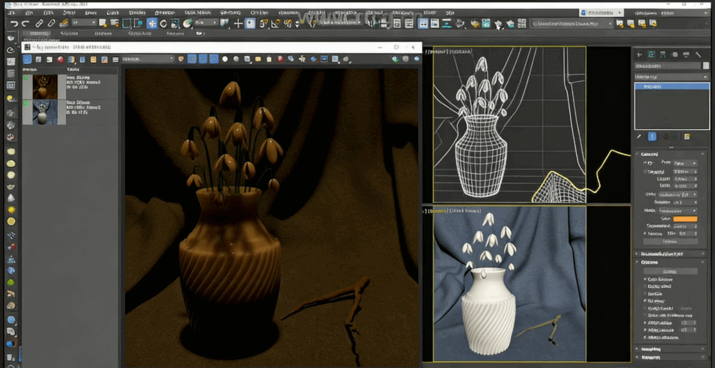Click the Exclude button in the Options rollout
Screen dimensions: 715x368
[x=670, y=271]
